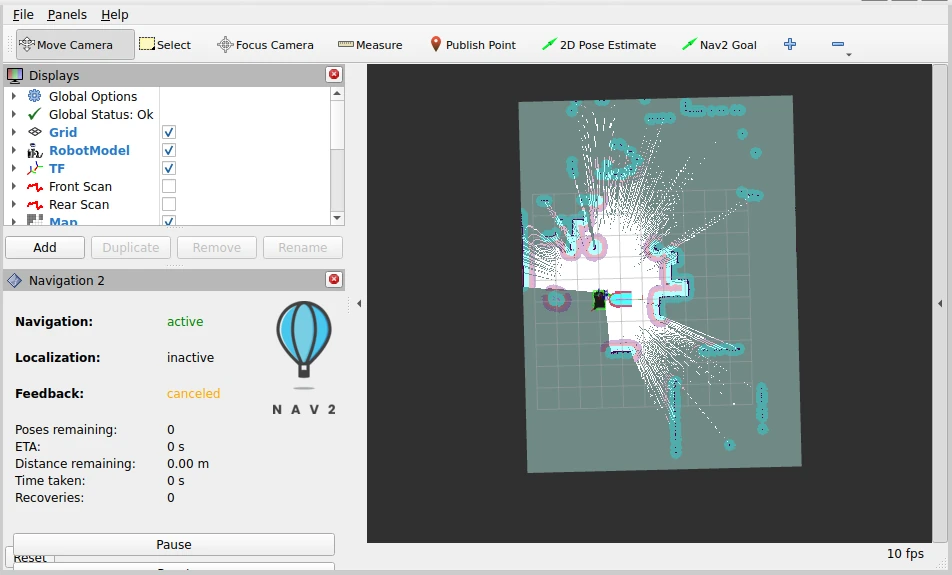Expand the Global Status tree row
The image size is (952, 575).
coord(14,114)
